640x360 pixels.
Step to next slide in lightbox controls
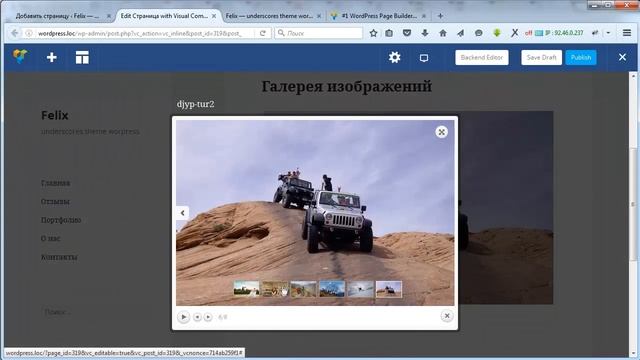208,317
